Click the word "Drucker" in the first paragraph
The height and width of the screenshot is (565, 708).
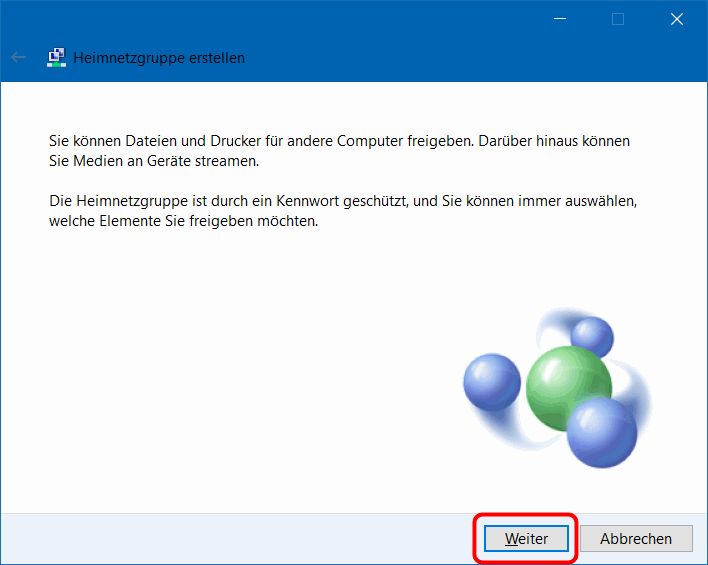[232, 142]
